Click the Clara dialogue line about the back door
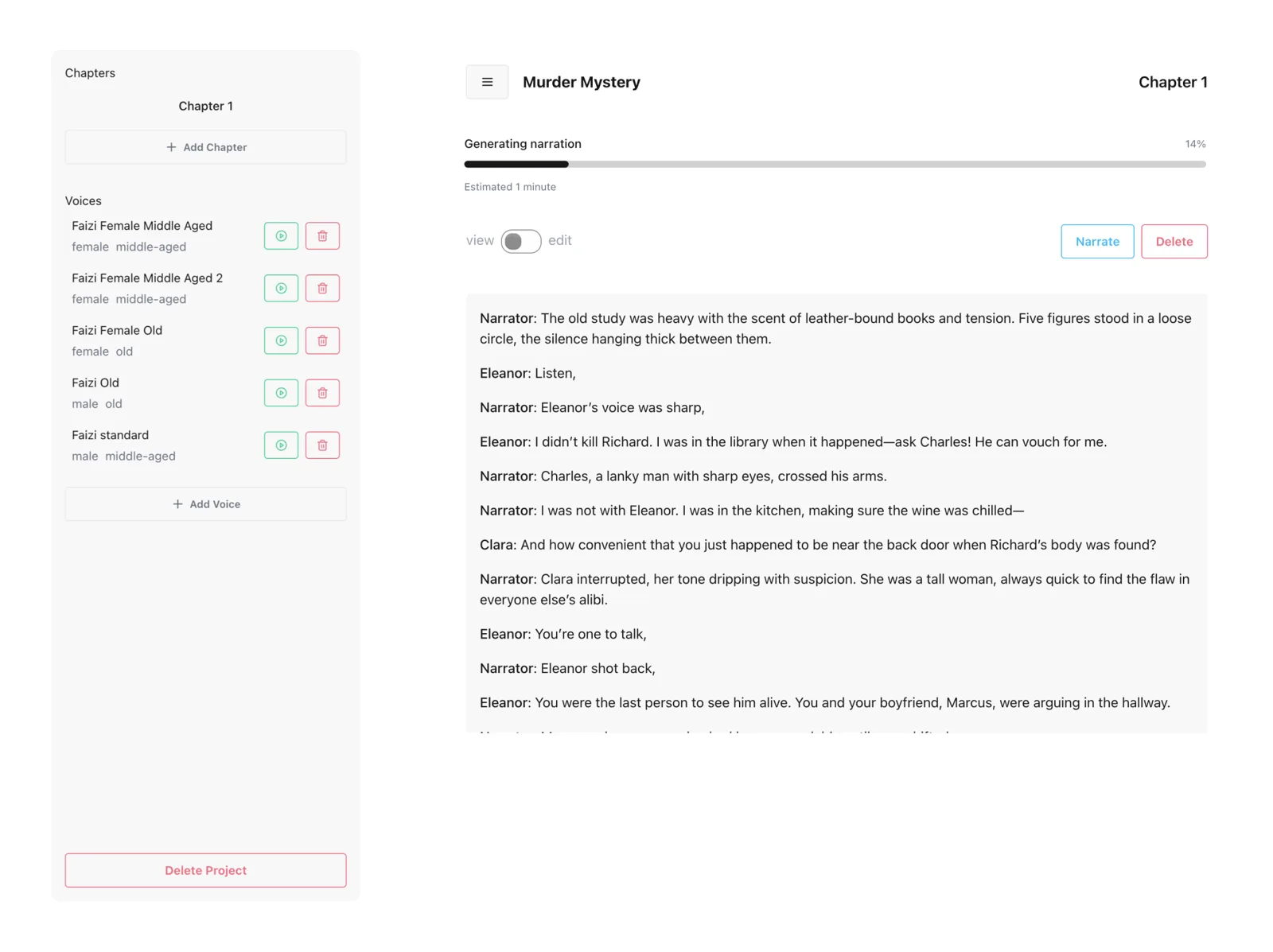Viewport: 1273px width, 952px height. [x=818, y=545]
